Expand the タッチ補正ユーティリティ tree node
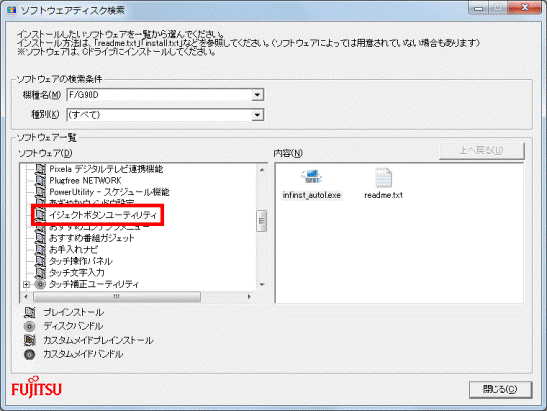547x411 pixels. pyautogui.click(x=26, y=285)
